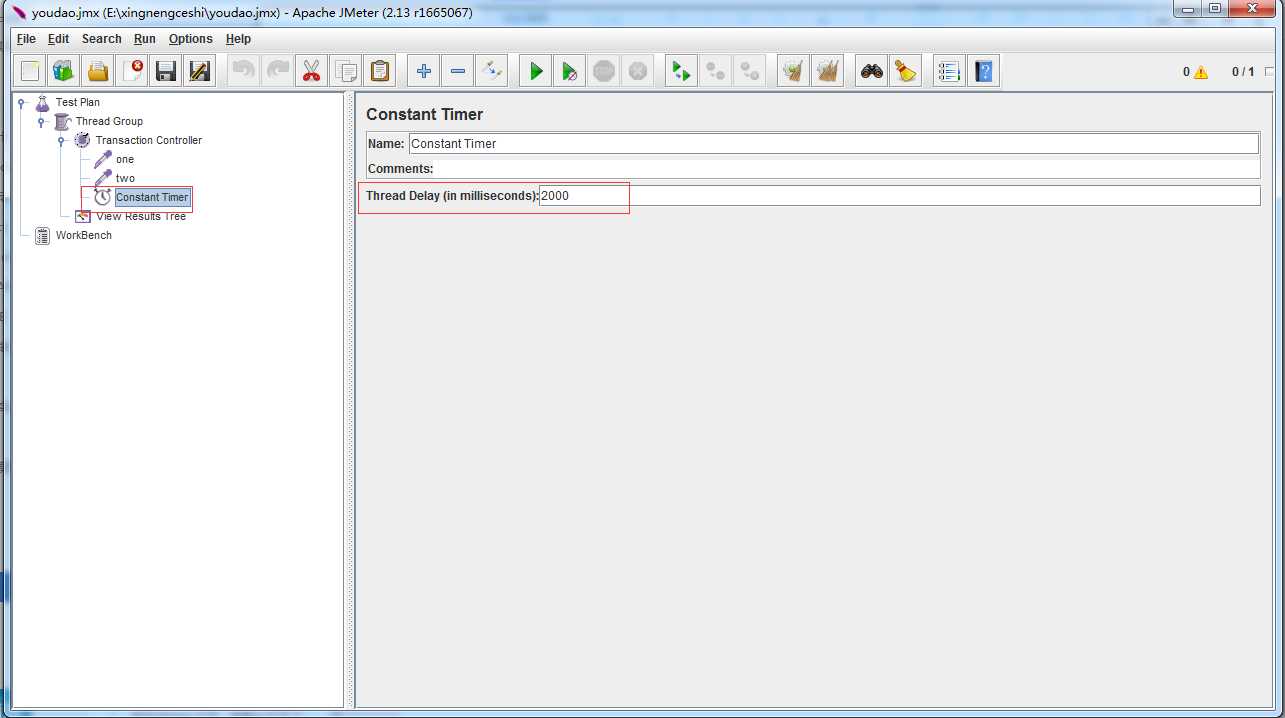The image size is (1285, 718).
Task: Click Remote stop all icon
Action: pyautogui.click(x=716, y=71)
